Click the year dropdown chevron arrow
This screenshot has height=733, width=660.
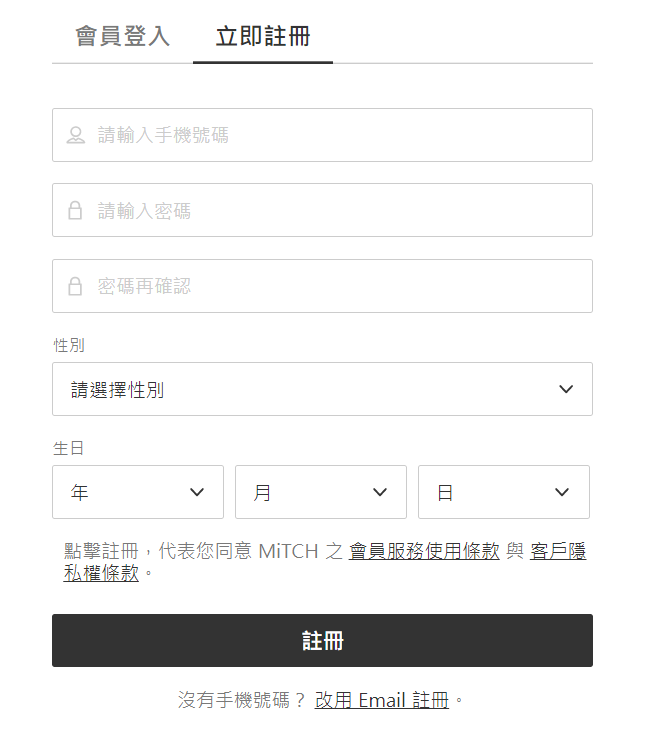(x=197, y=492)
